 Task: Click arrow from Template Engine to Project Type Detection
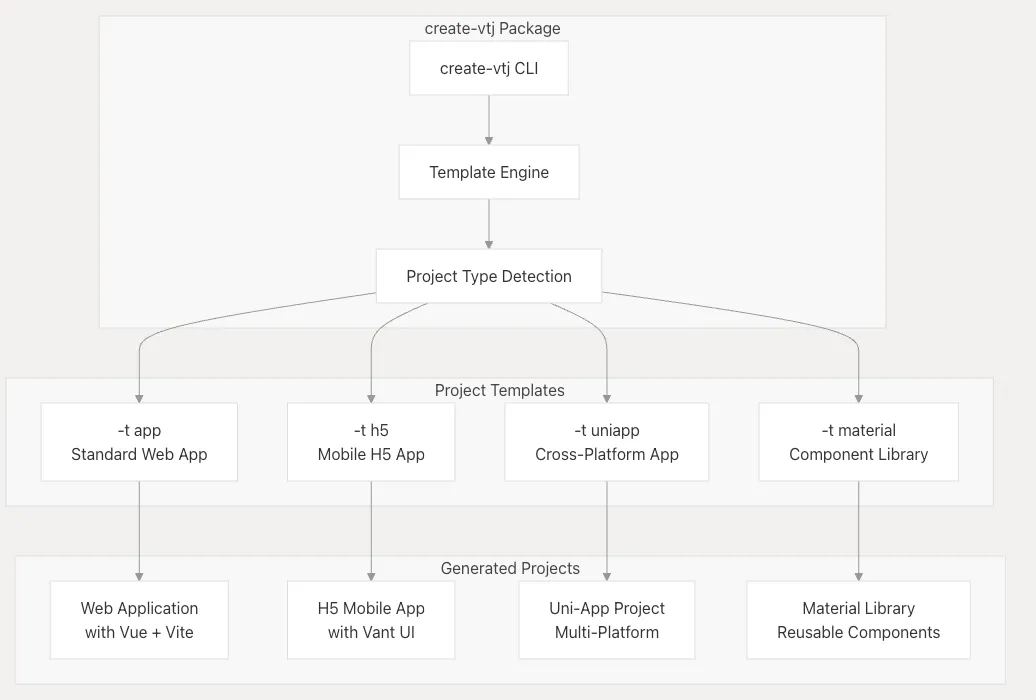[489, 224]
